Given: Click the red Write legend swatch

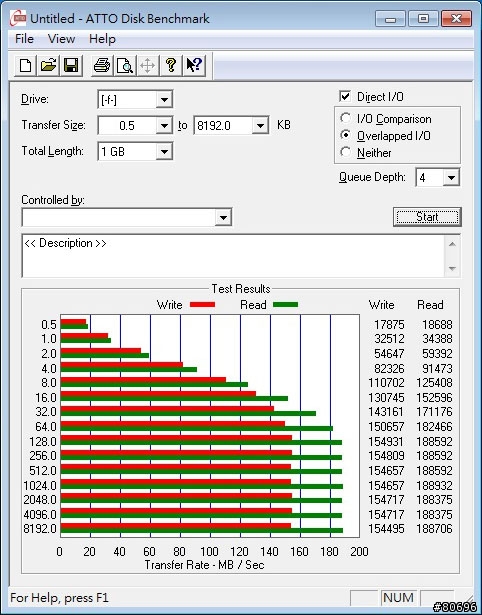Looking at the screenshot, I should (x=202, y=304).
